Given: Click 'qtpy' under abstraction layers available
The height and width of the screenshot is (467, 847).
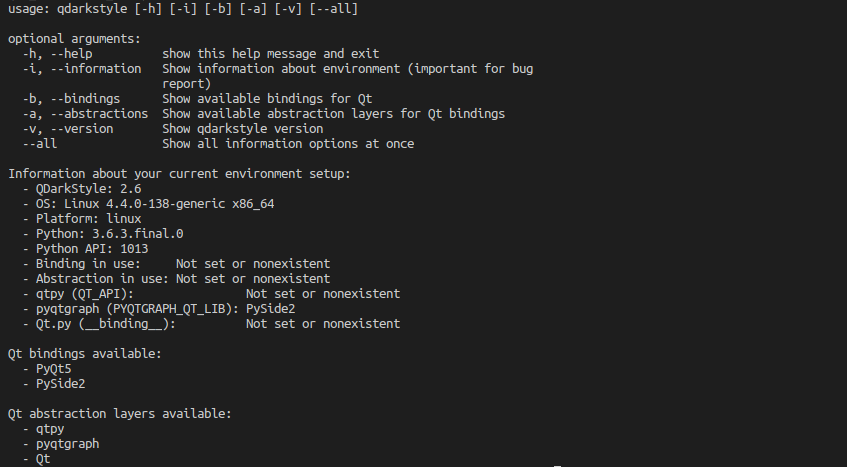Looking at the screenshot, I should [x=50, y=429].
